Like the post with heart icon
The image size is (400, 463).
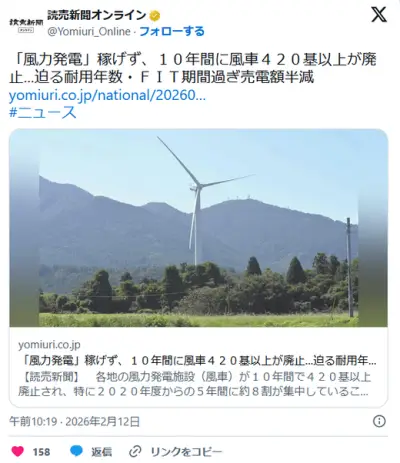(18, 451)
